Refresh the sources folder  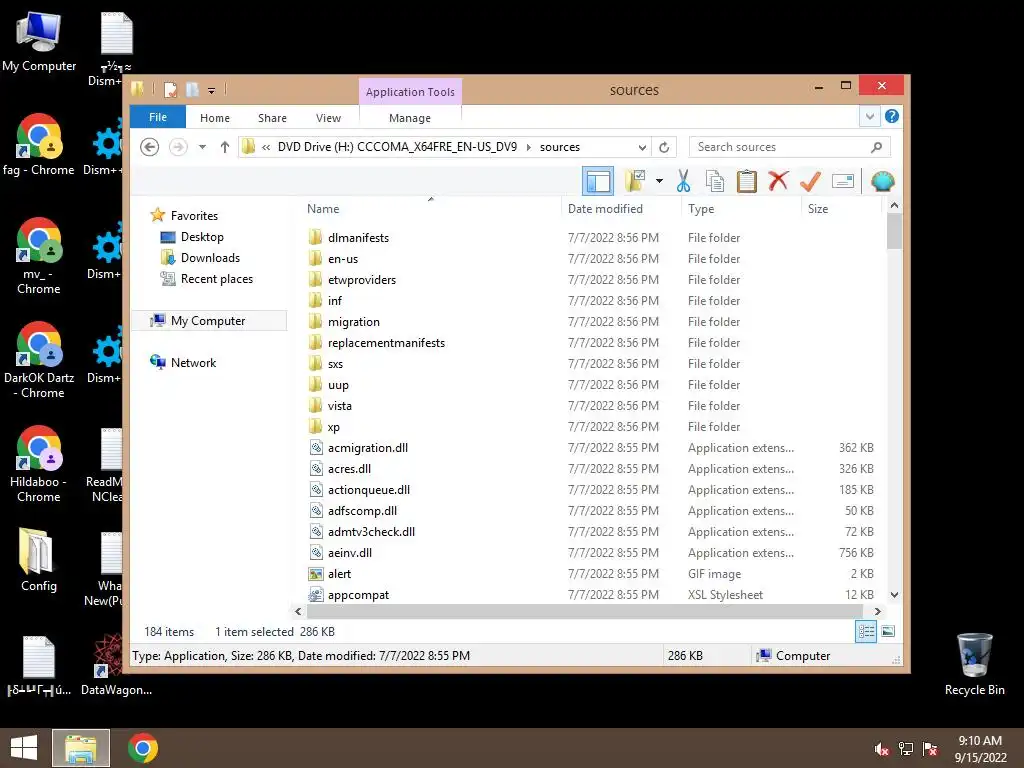664,147
